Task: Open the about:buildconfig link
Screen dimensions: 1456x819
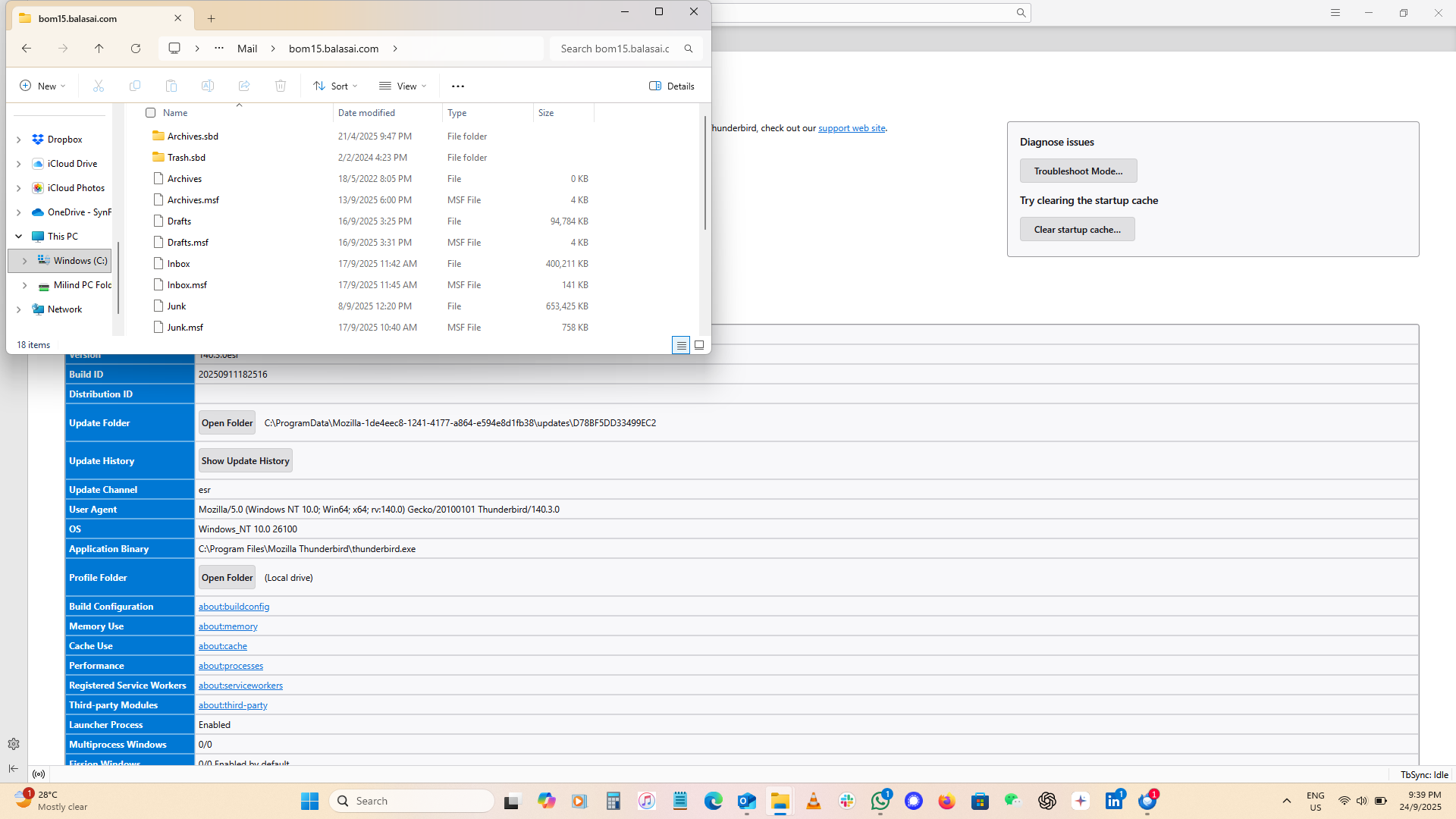Action: tap(234, 607)
